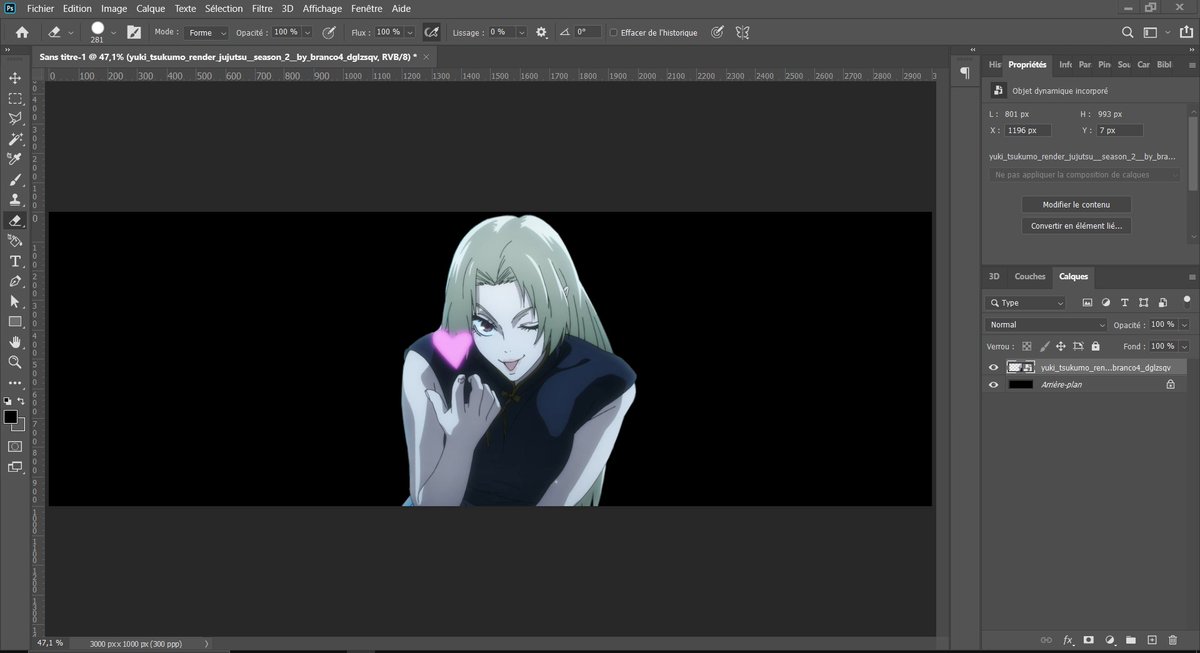The width and height of the screenshot is (1200, 653).
Task: Open the extra tools three-dots button
Action: tap(15, 383)
